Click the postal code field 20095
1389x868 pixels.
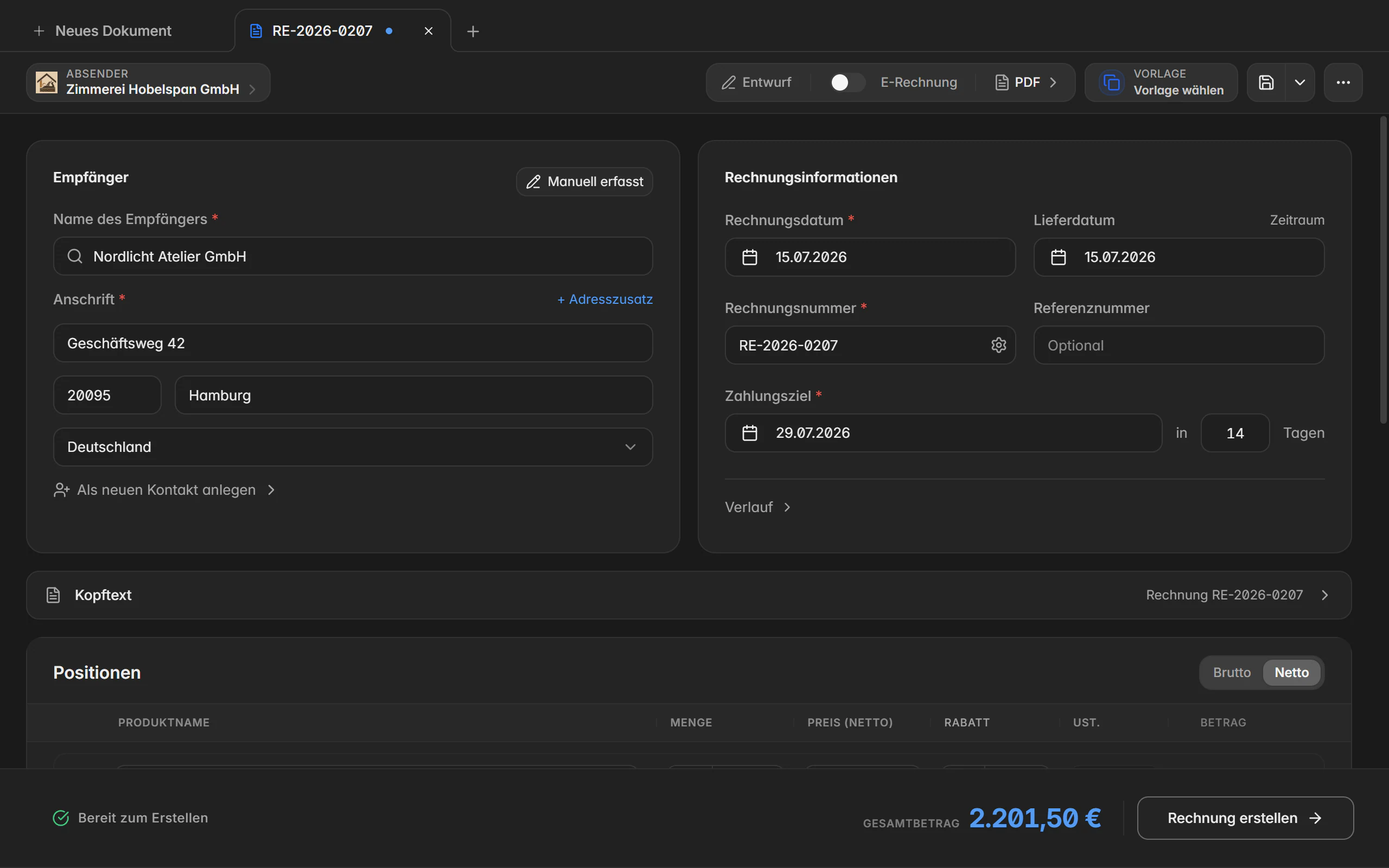[x=107, y=395]
